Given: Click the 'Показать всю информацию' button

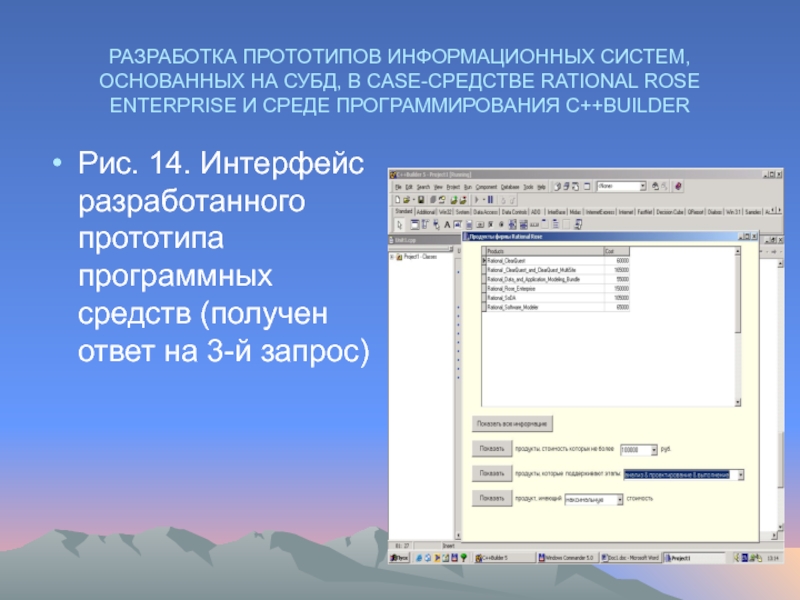Looking at the screenshot, I should [x=512, y=423].
